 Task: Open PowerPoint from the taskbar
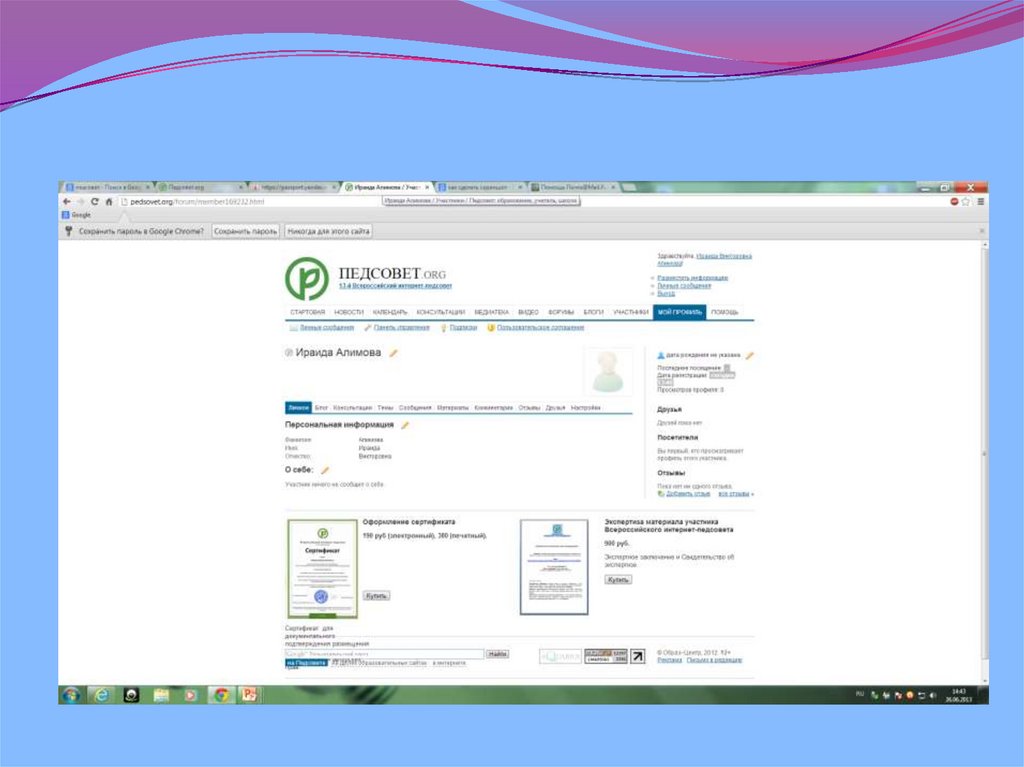(249, 695)
